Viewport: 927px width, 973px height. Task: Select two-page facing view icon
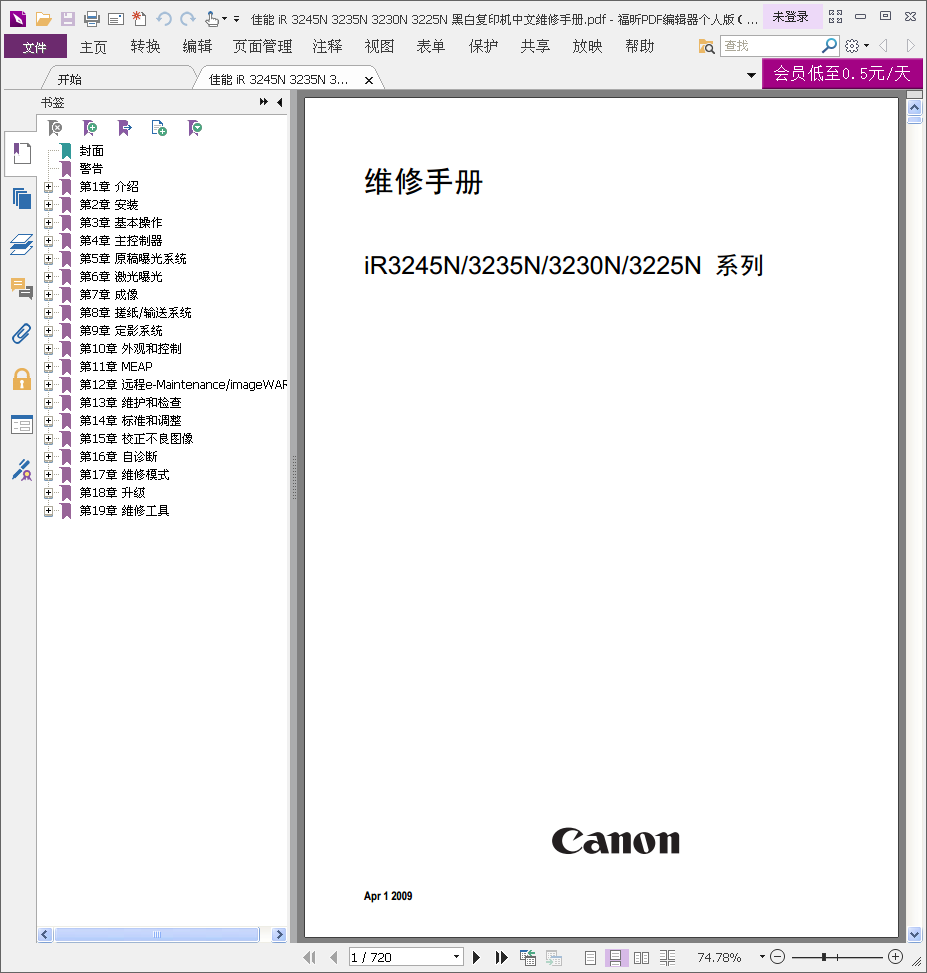pyautogui.click(x=642, y=957)
